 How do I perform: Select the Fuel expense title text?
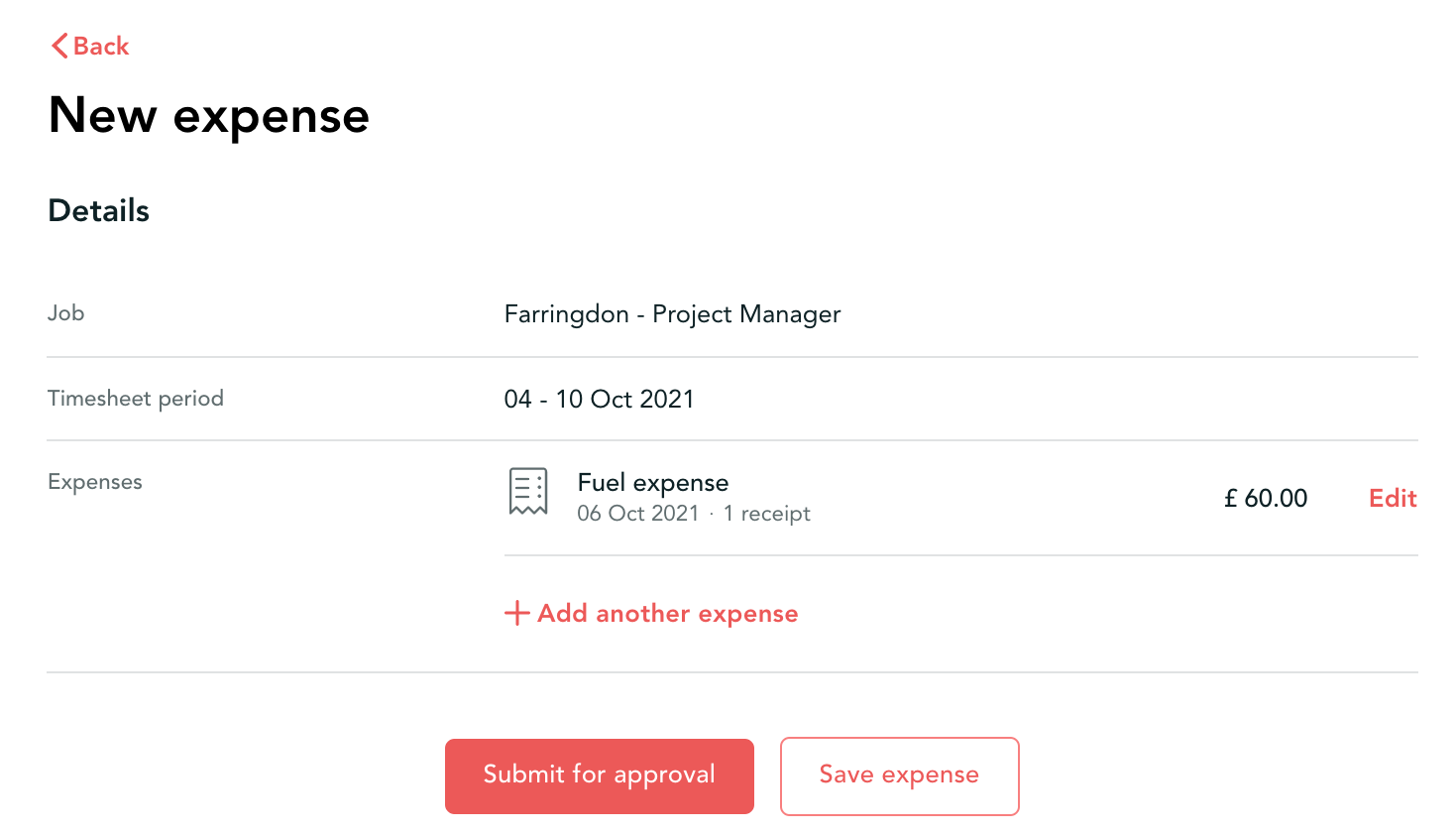pos(652,482)
